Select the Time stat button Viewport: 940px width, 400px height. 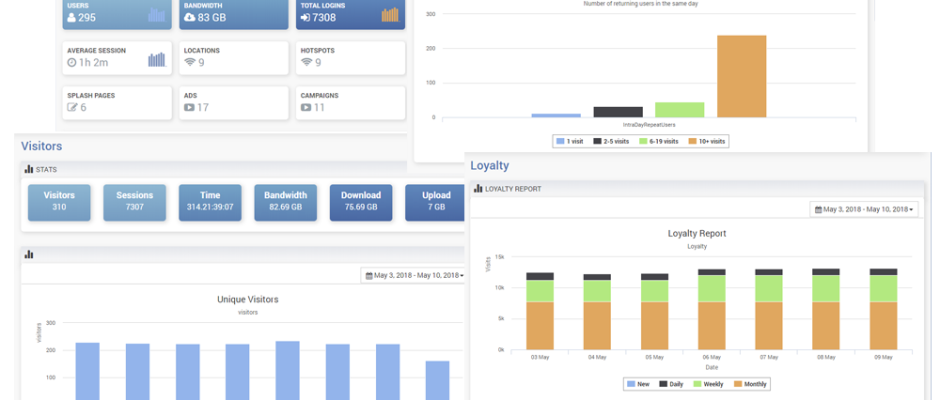tap(210, 202)
